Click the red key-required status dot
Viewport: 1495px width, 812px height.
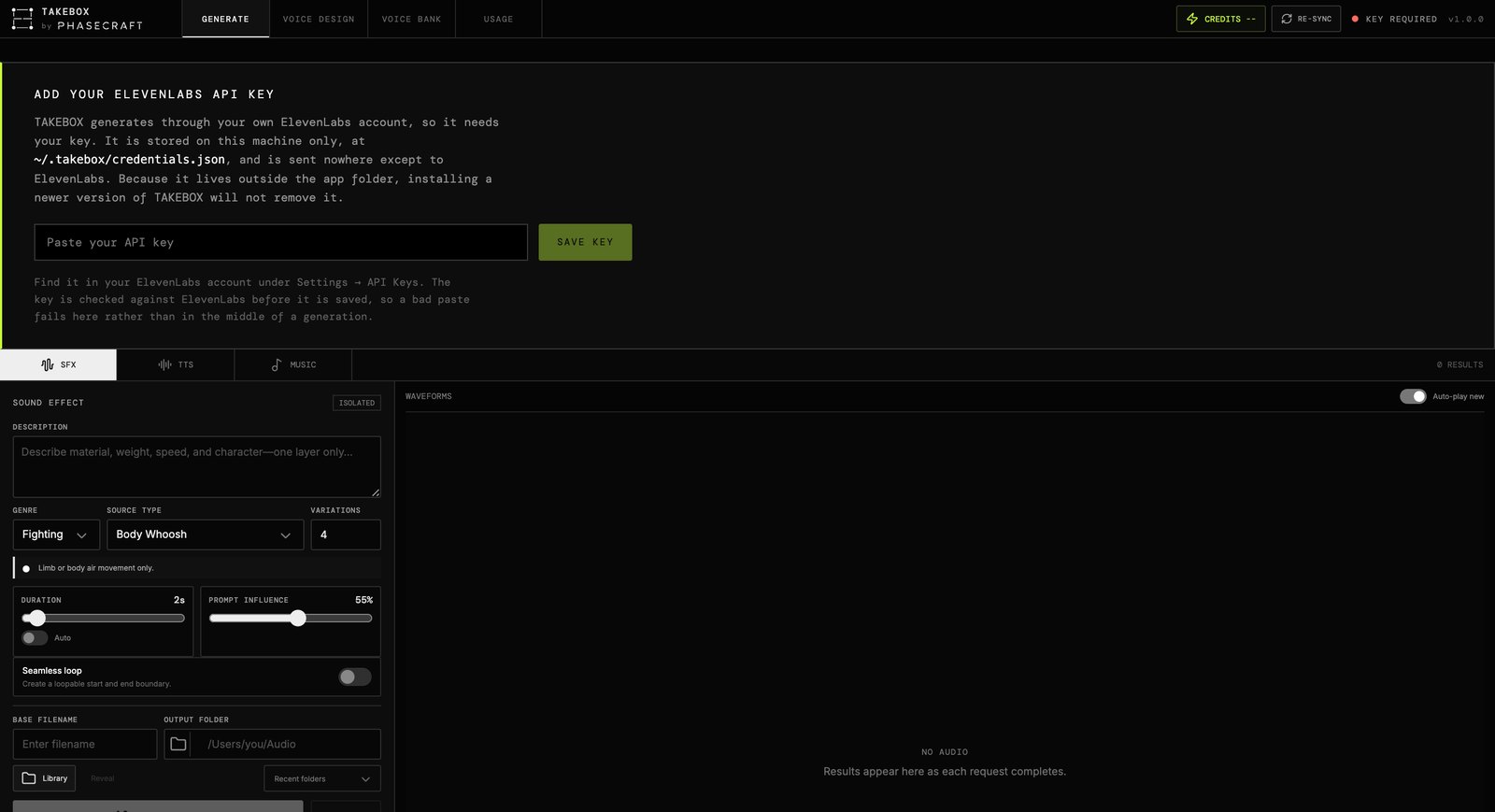(x=1355, y=19)
